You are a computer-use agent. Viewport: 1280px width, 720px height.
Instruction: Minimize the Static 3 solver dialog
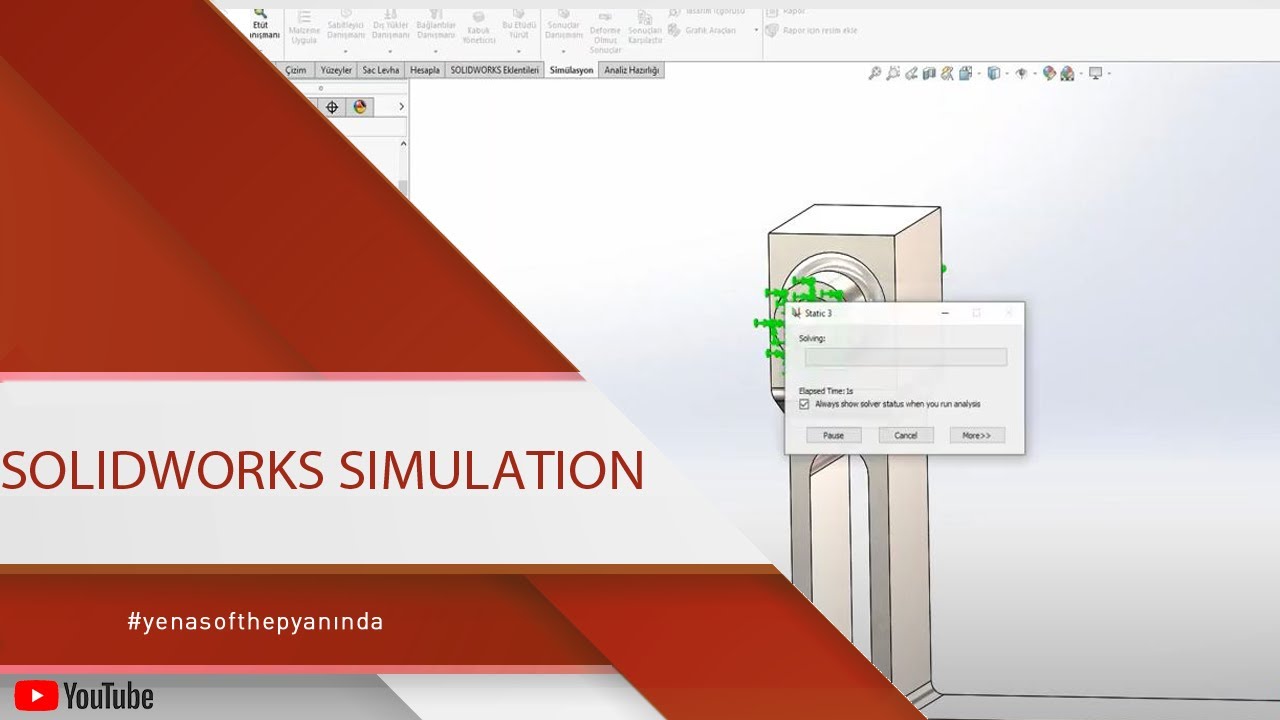[x=946, y=313]
